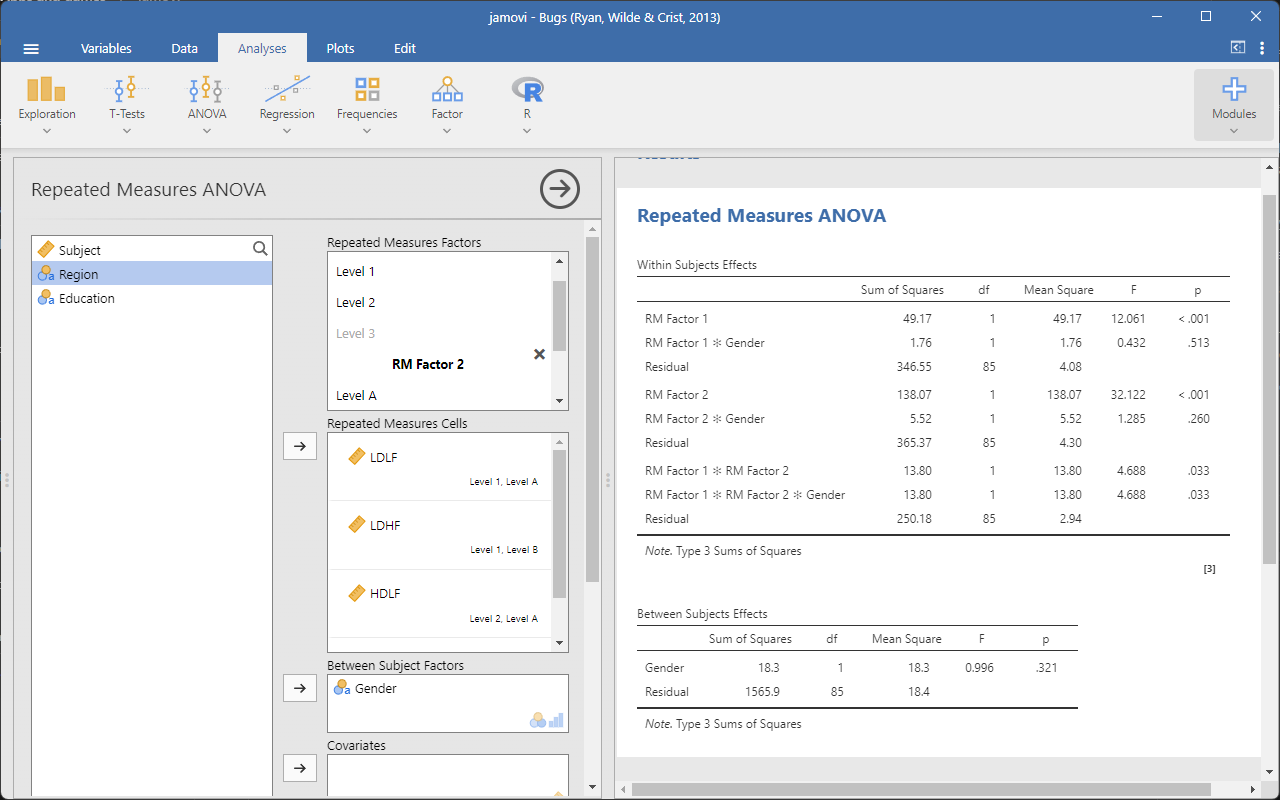
Task: Select the Subject variable
Action: [152, 250]
